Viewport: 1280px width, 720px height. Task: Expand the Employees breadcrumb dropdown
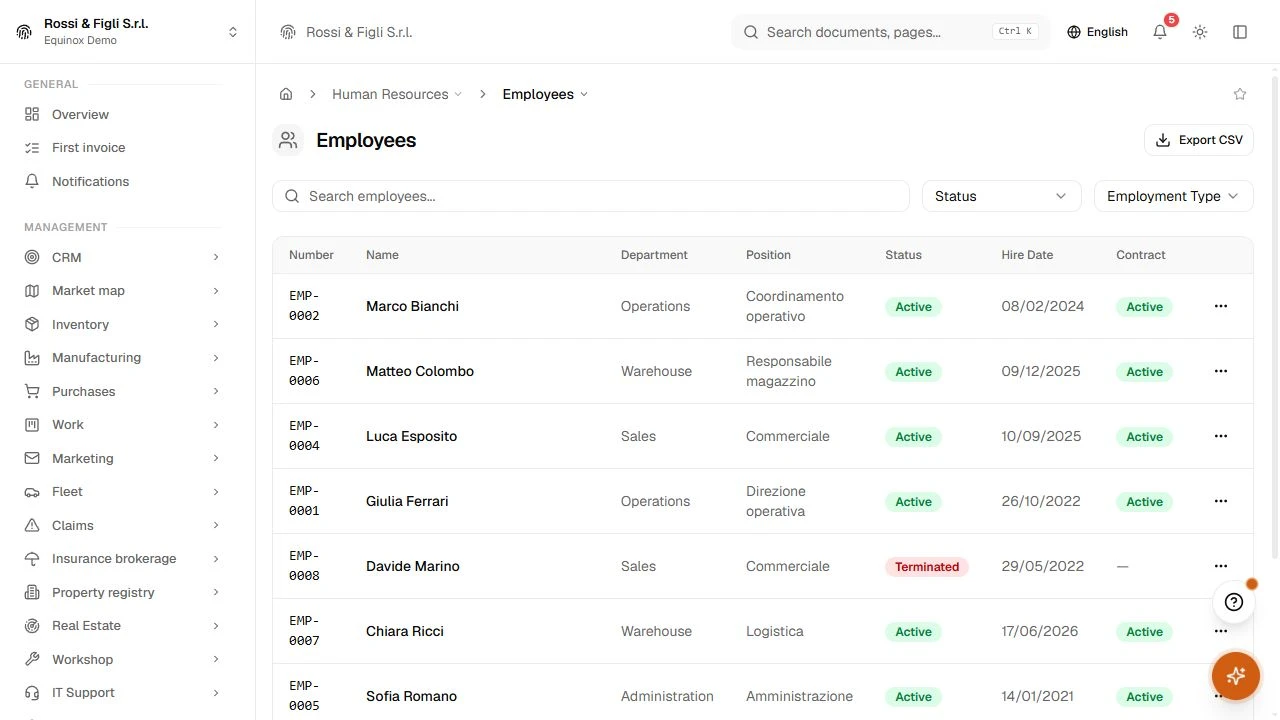tap(545, 94)
